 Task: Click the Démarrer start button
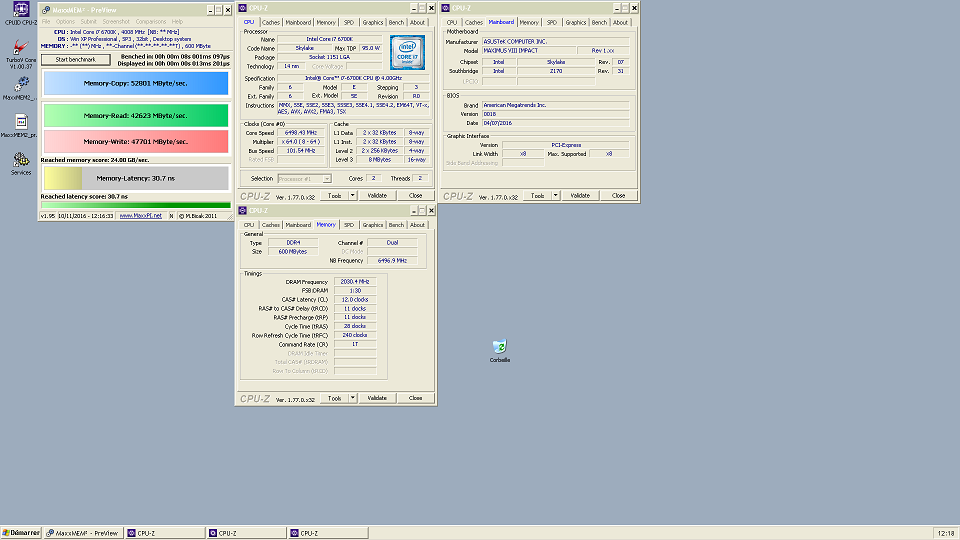point(21,533)
